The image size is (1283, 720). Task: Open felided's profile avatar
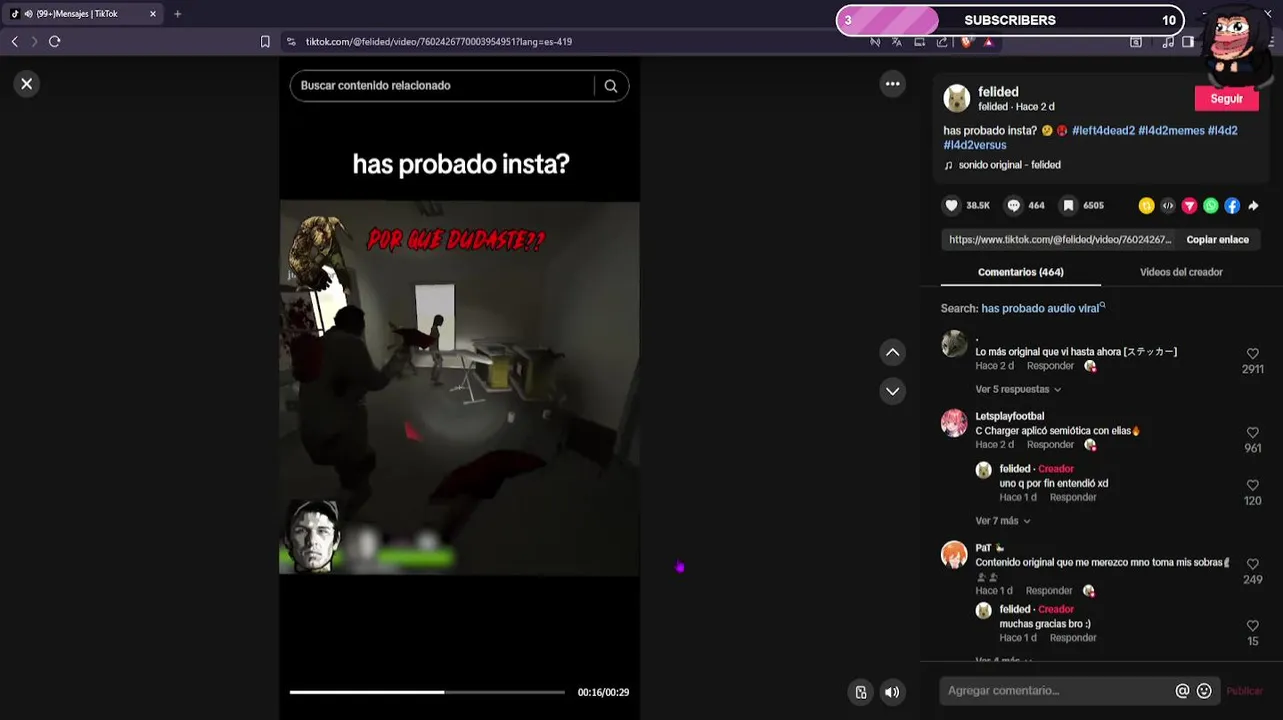[x=957, y=98]
